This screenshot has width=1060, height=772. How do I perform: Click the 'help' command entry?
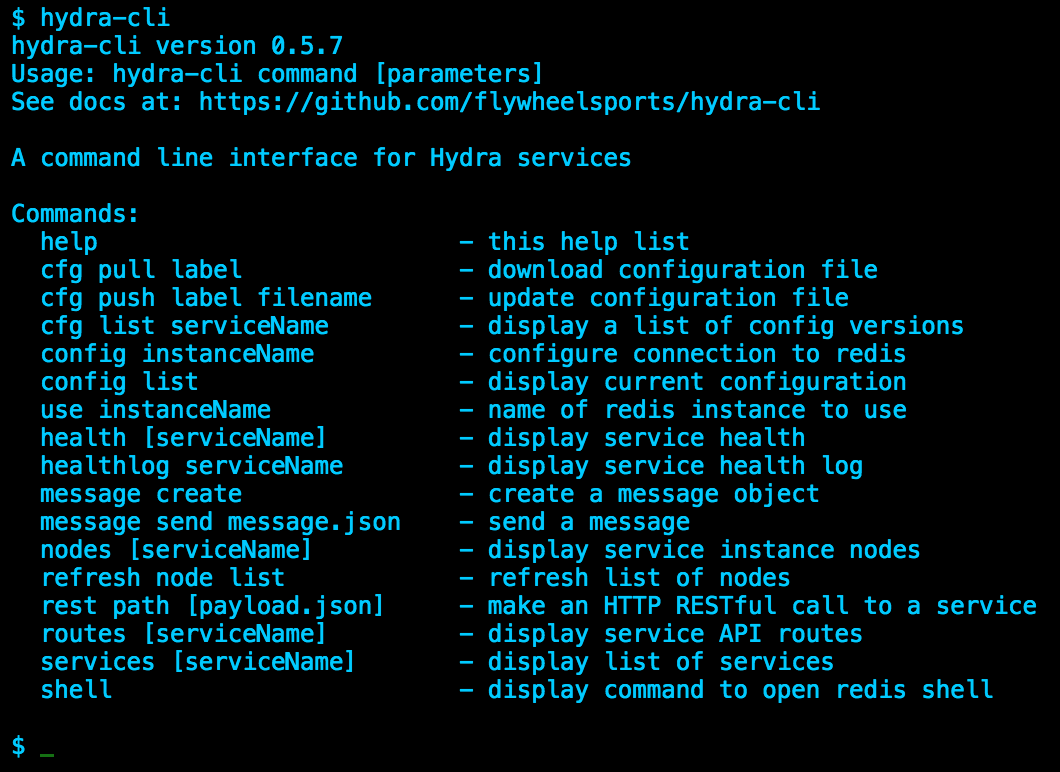tap(68, 241)
